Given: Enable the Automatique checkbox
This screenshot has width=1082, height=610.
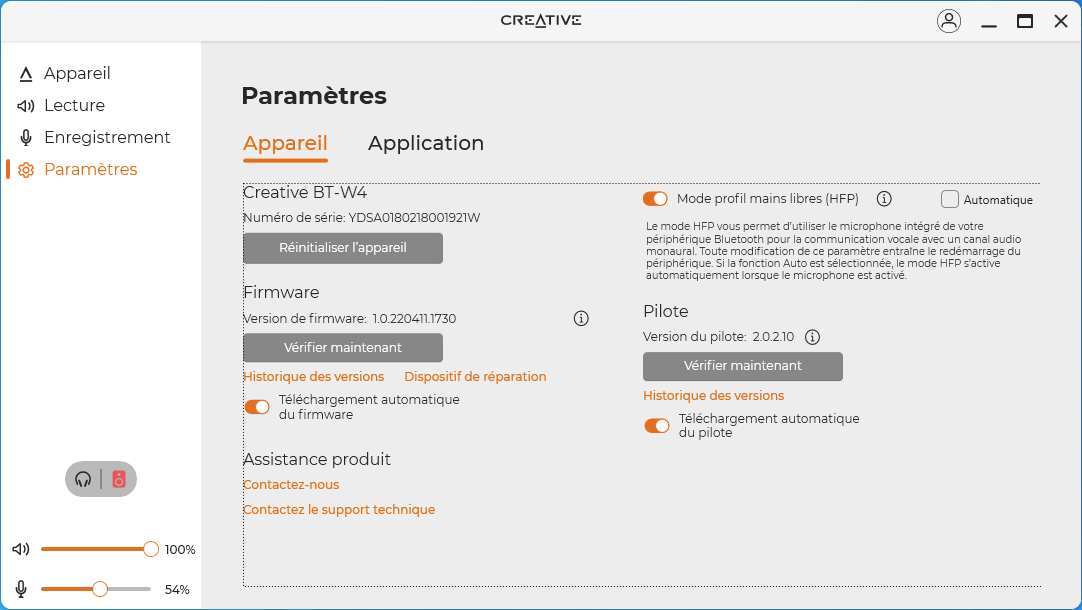Looking at the screenshot, I should tap(950, 199).
